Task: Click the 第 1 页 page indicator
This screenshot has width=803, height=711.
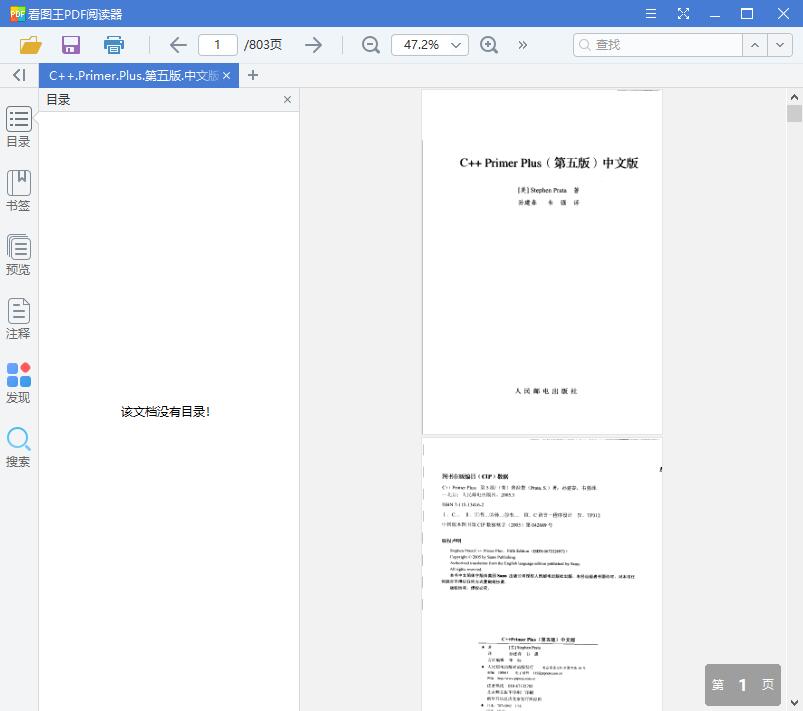Action: click(743, 685)
